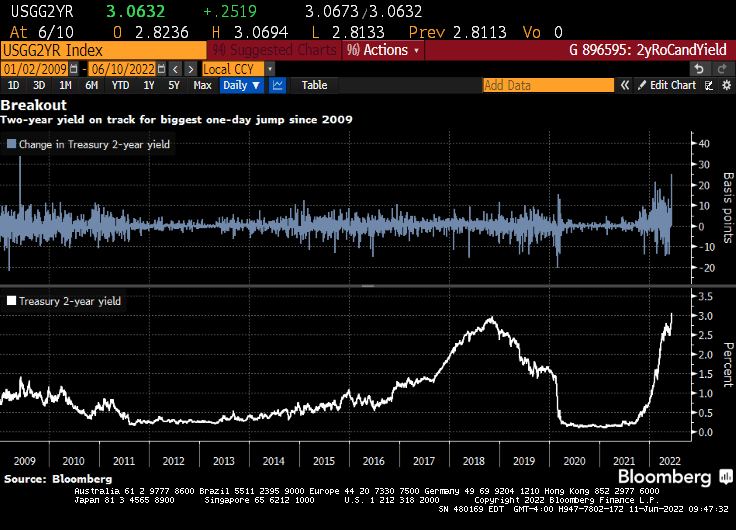736x530 pixels.
Task: Toggle Change in Treasury 2-year yield legend
Action: [11, 145]
